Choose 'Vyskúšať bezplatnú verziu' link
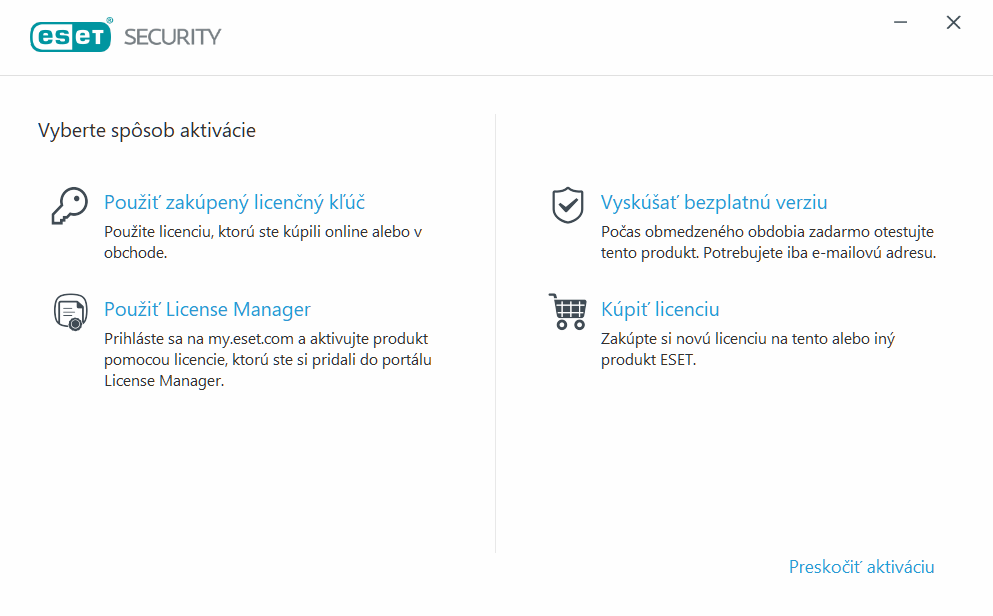This screenshot has height=616, width=993. [x=714, y=203]
